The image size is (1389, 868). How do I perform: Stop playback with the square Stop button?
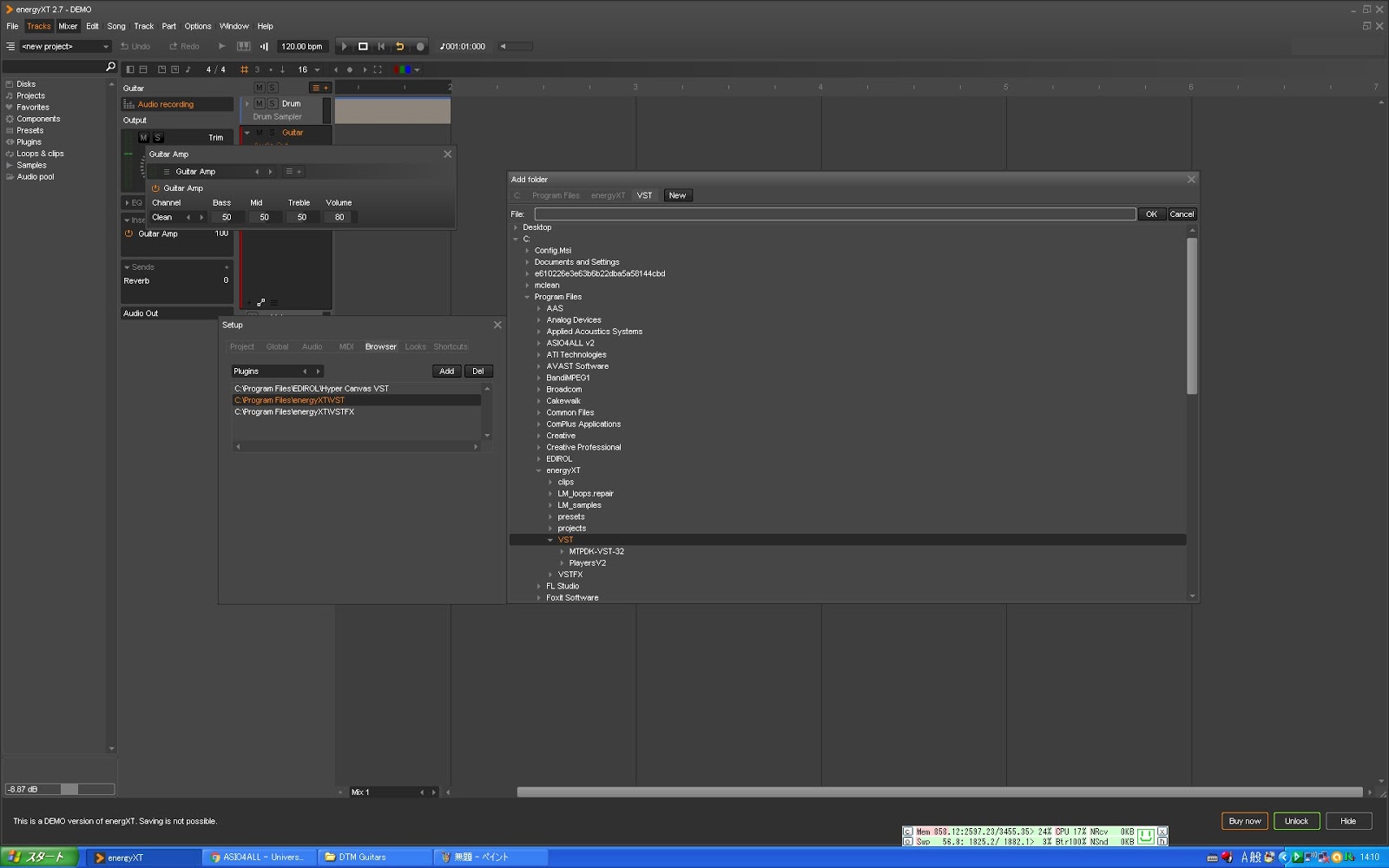click(x=363, y=47)
